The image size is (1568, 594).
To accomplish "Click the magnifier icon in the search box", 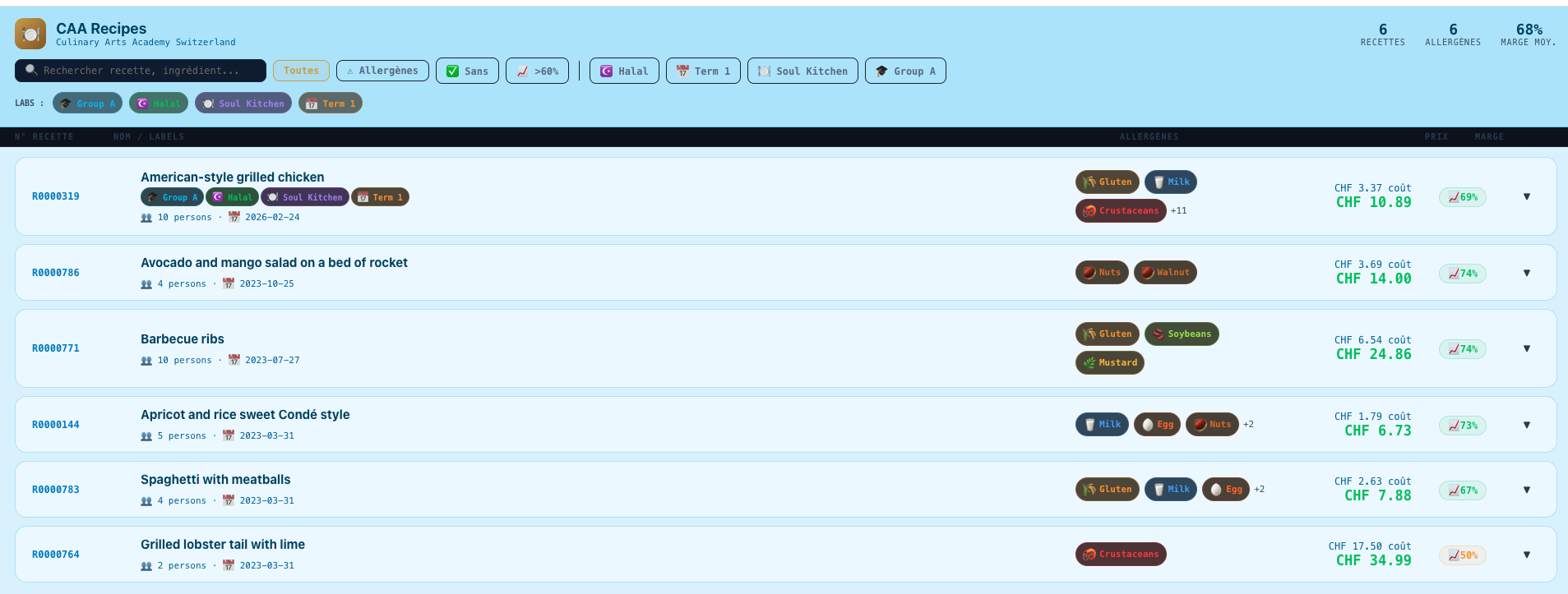I will 31,71.
